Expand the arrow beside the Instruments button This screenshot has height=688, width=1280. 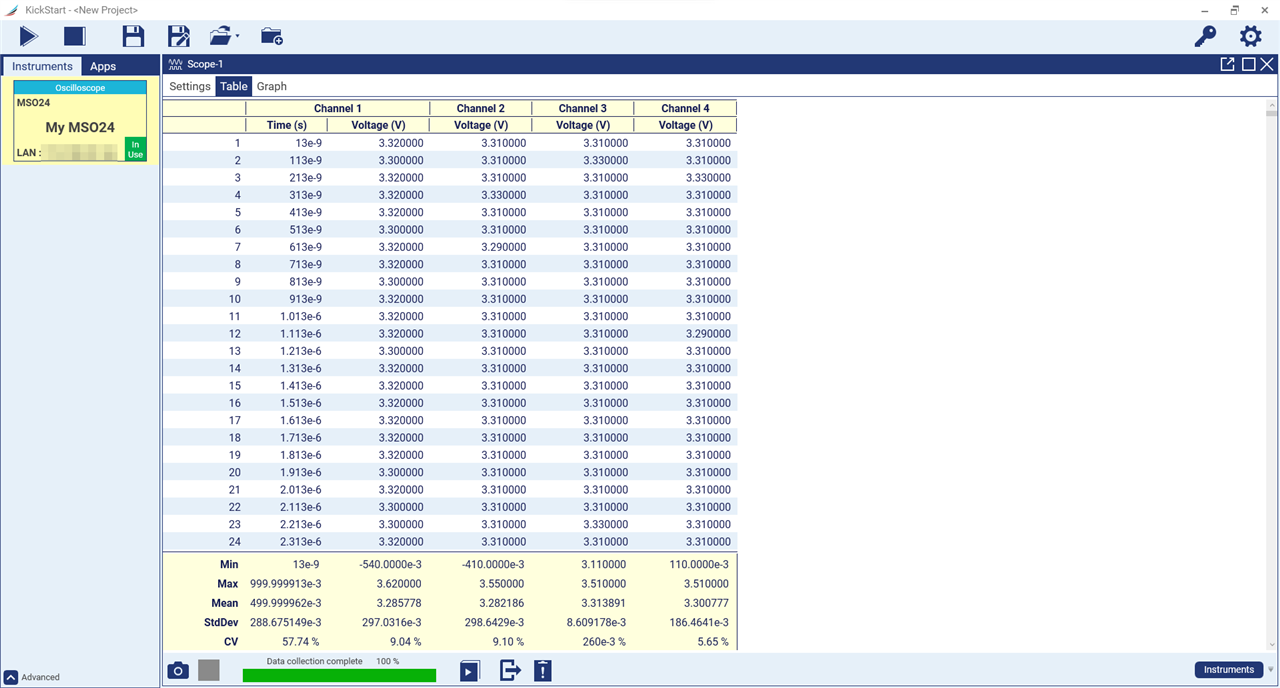pyautogui.click(x=1271, y=670)
